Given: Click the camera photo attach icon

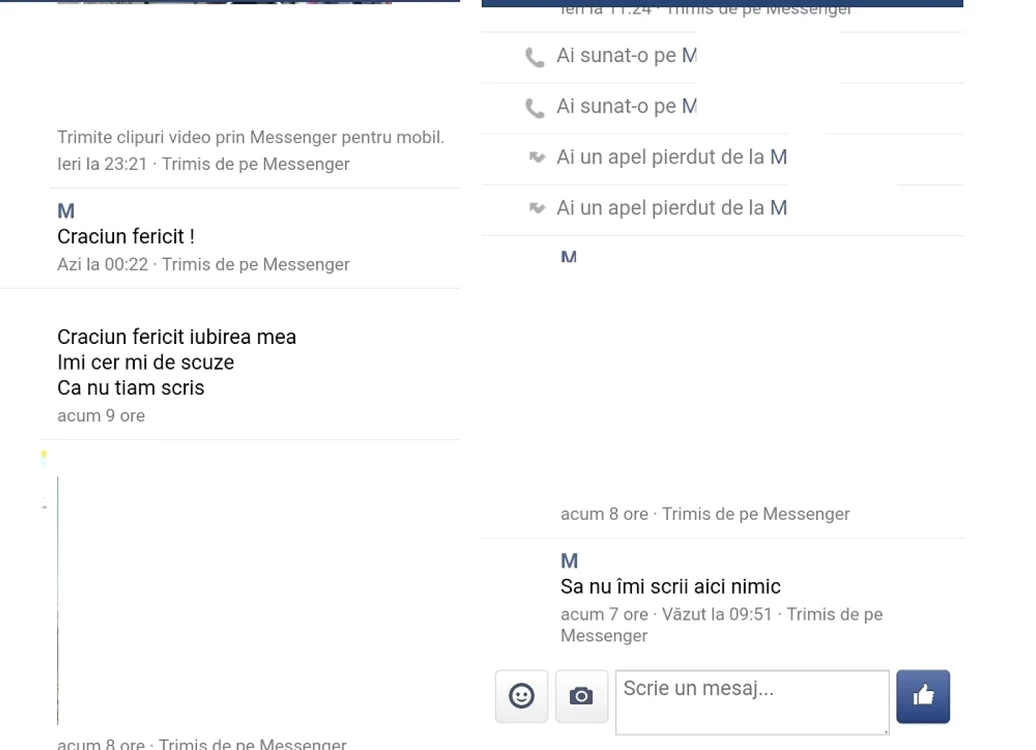Looking at the screenshot, I should point(581,696).
